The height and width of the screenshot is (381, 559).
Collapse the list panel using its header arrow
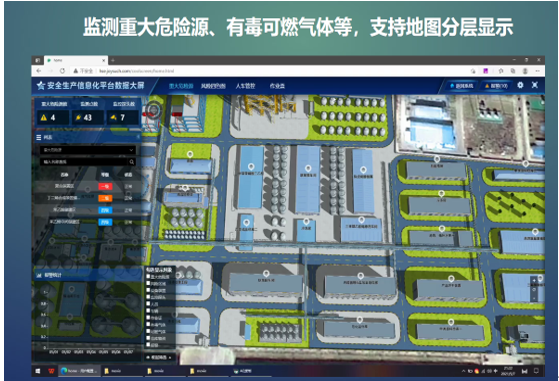[x=138, y=137]
